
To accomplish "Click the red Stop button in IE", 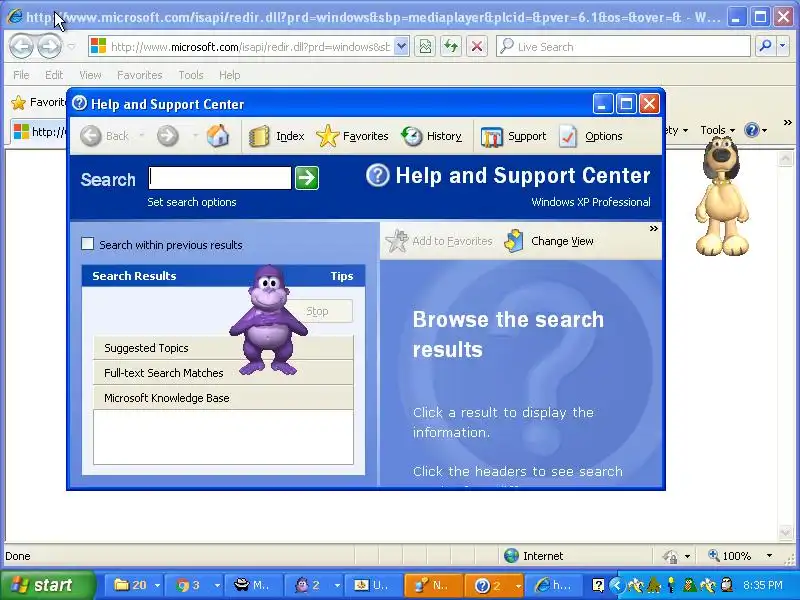I will coord(477,47).
